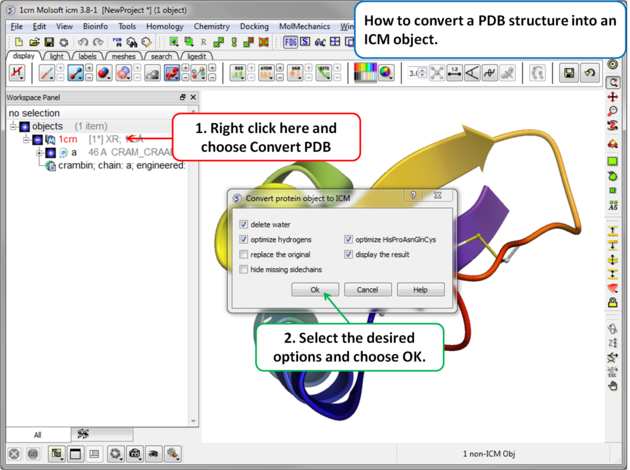Uncheck the delete water checkbox
The width and height of the screenshot is (630, 470).
click(244, 225)
